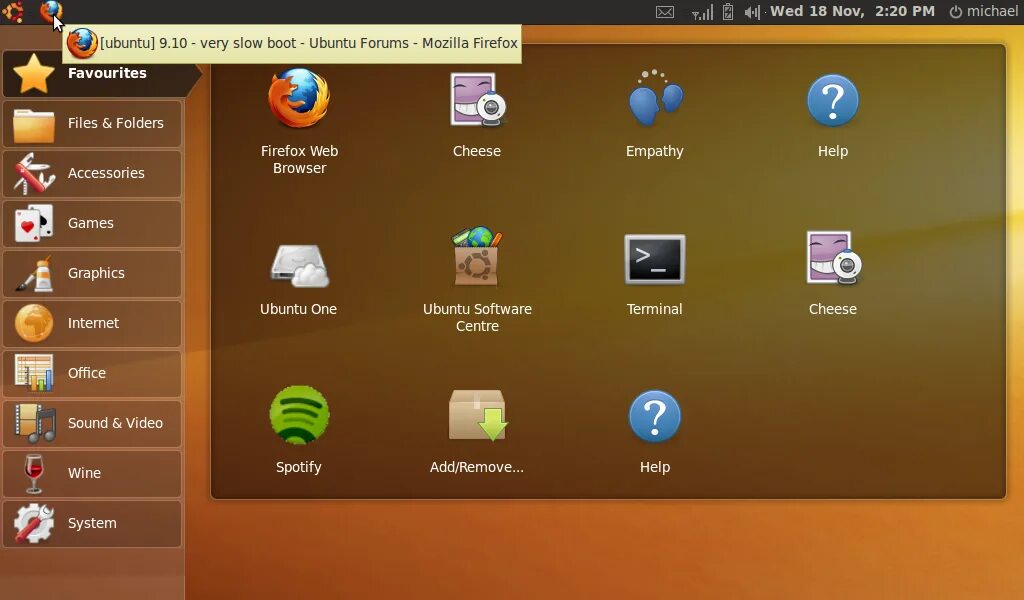Open the volume control indicator
The height and width of the screenshot is (600, 1024).
752,12
